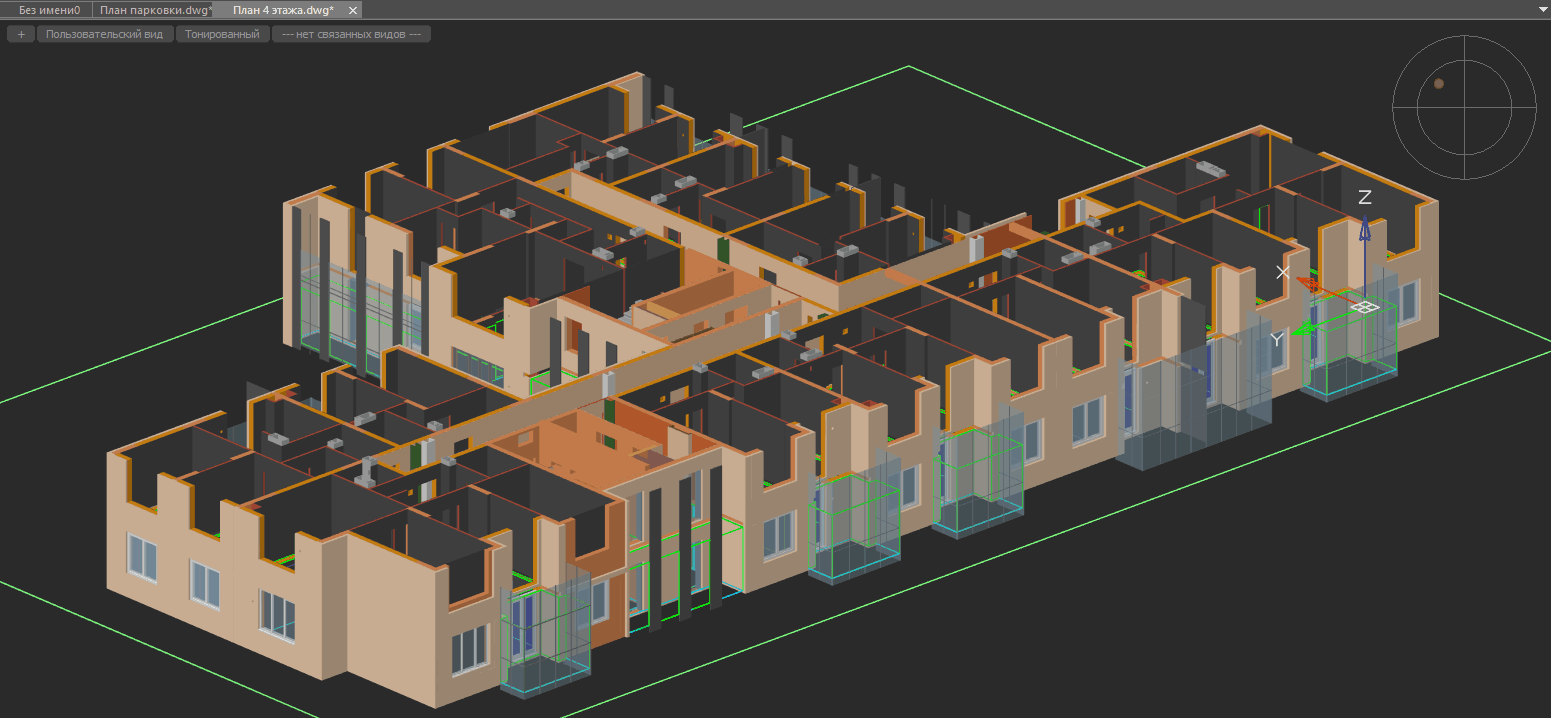Switch to the План парковки.dwg tab
The width and height of the screenshot is (1551, 718).
[156, 10]
